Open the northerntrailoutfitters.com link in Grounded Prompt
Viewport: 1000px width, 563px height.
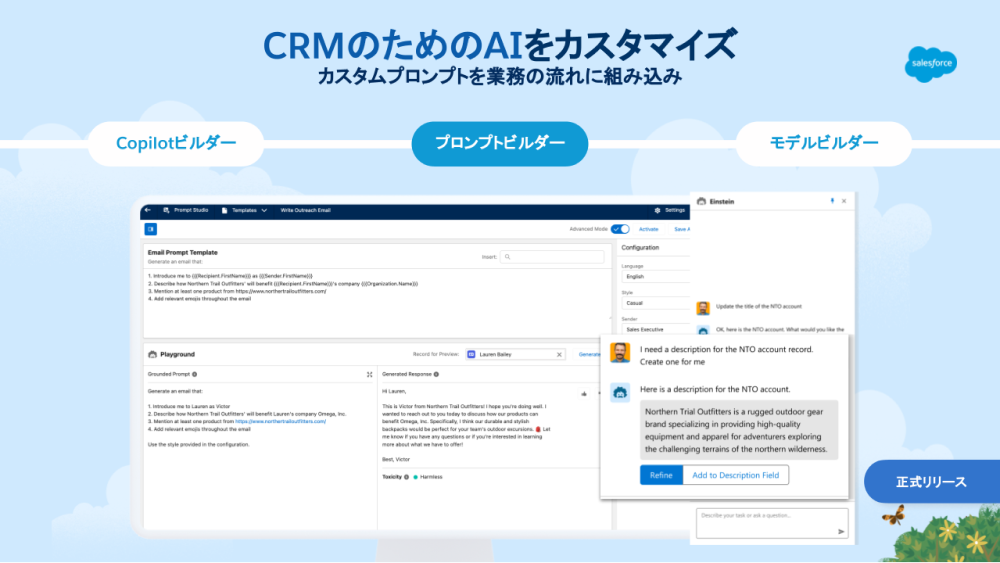pos(281,421)
